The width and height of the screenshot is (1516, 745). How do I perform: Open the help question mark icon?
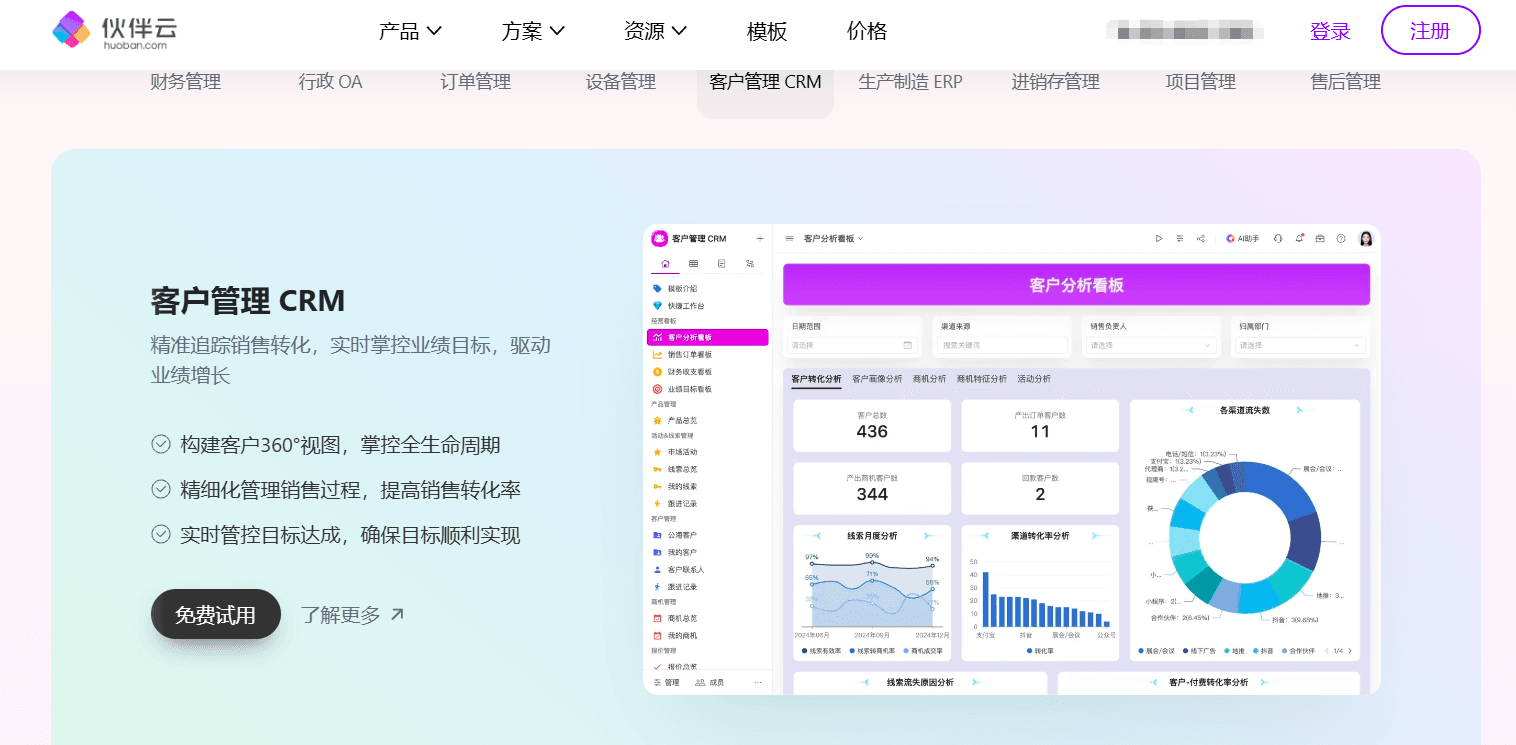coord(1341,239)
